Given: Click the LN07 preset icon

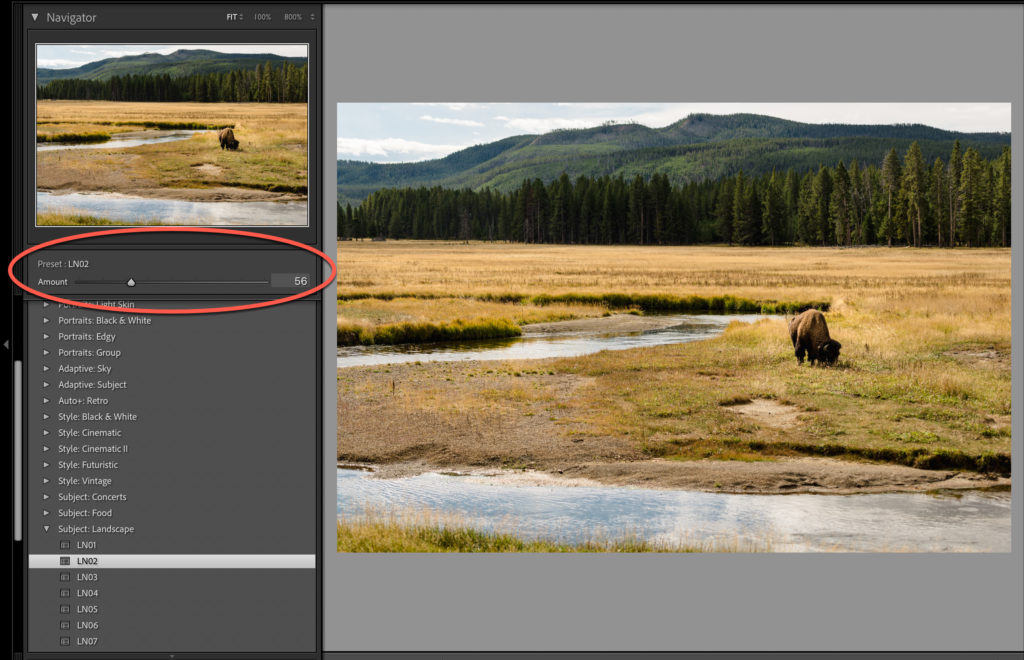Looking at the screenshot, I should point(65,642).
